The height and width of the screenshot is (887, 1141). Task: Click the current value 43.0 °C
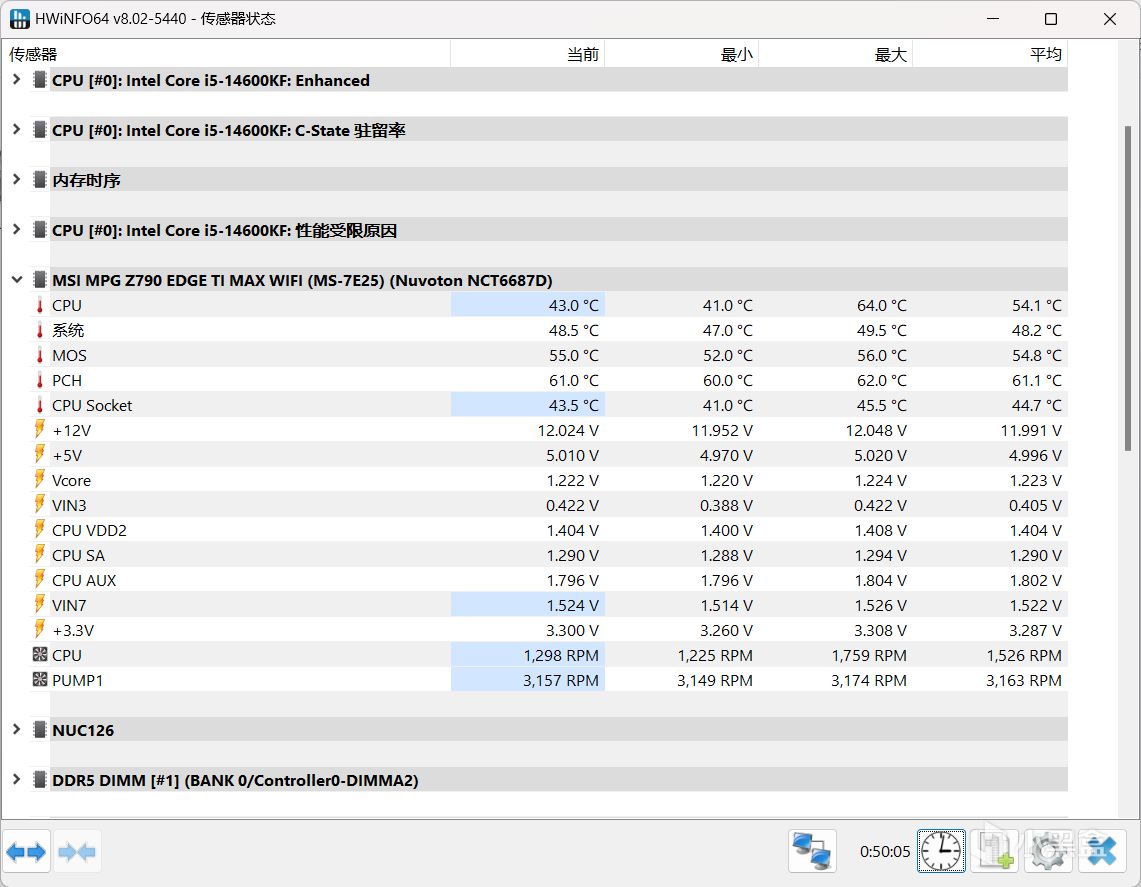coord(573,306)
